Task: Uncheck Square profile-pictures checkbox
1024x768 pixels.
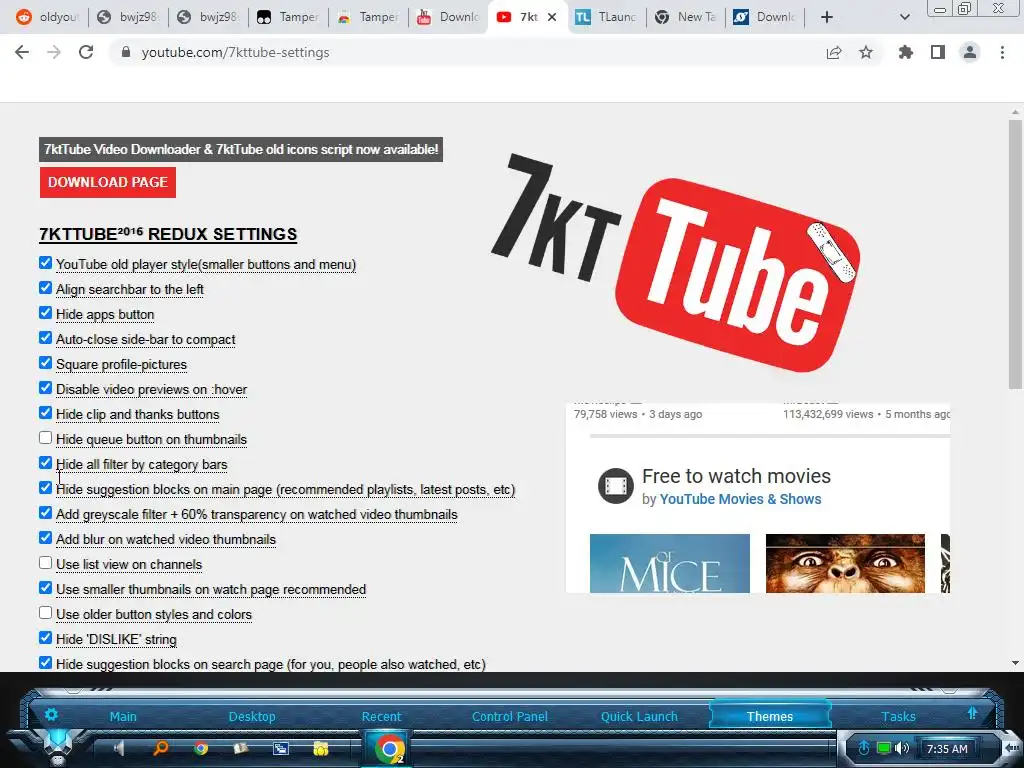Action: click(x=45, y=362)
